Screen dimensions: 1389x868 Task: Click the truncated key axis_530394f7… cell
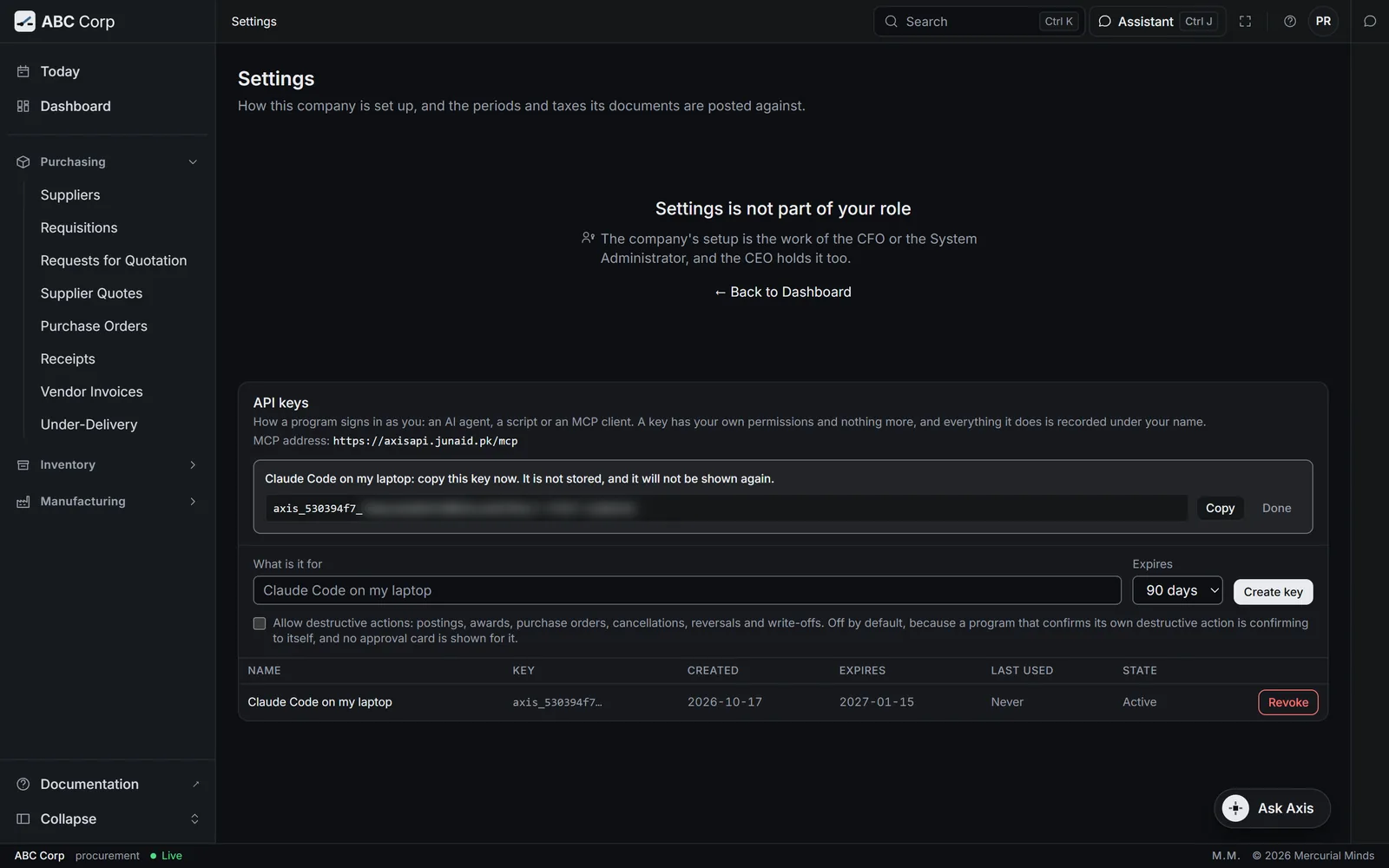[x=557, y=702]
